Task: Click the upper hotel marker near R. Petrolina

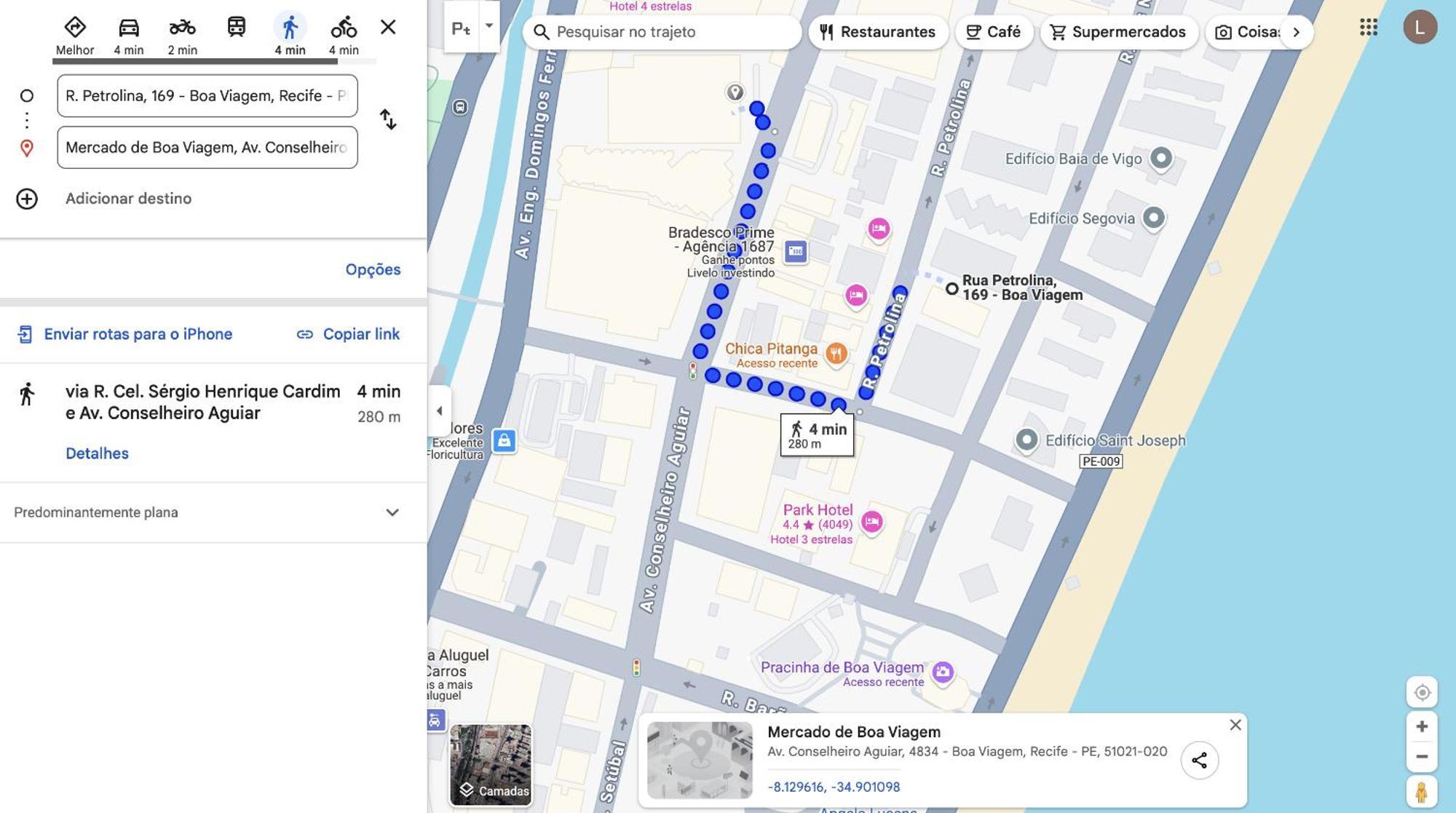Action: (x=879, y=229)
